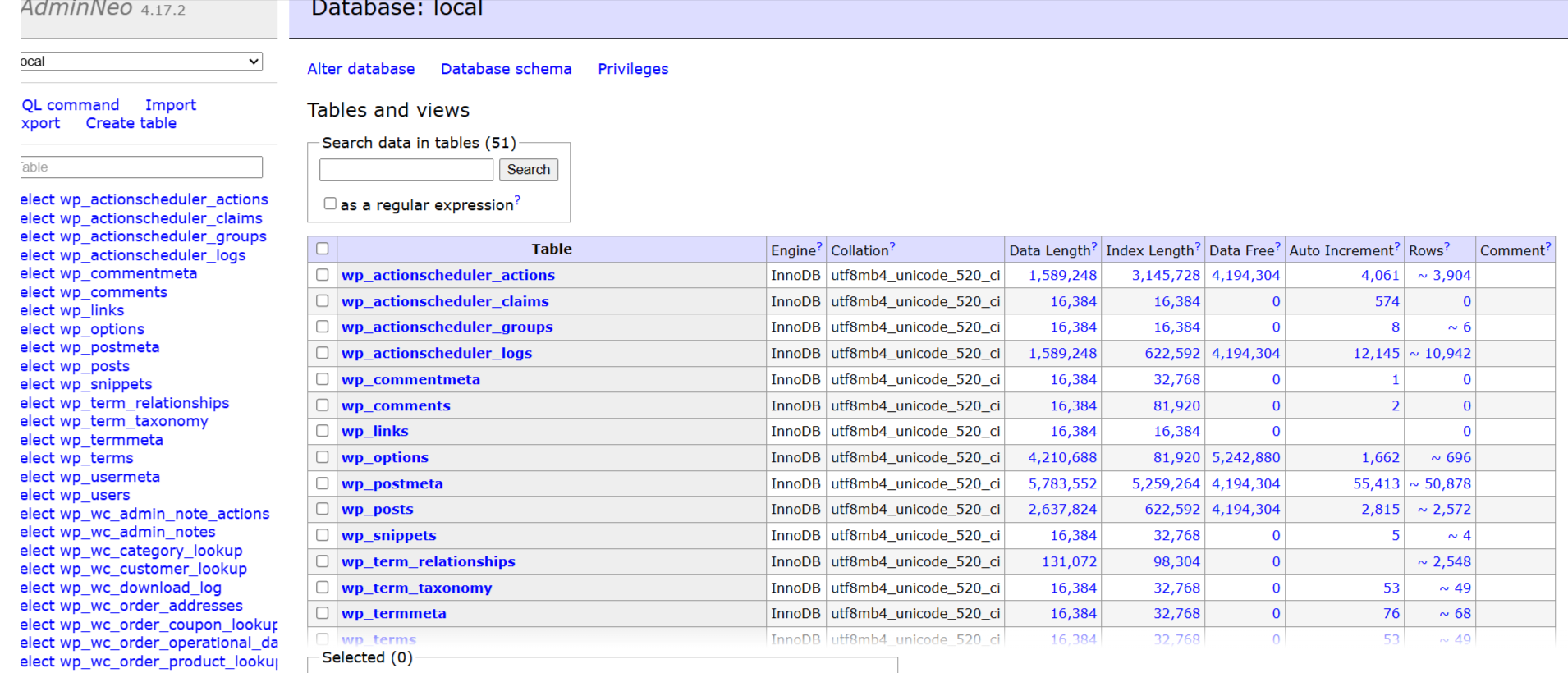Viewport: 1568px width, 673px height.
Task: Open help icon next to Engine header
Action: 818,246
